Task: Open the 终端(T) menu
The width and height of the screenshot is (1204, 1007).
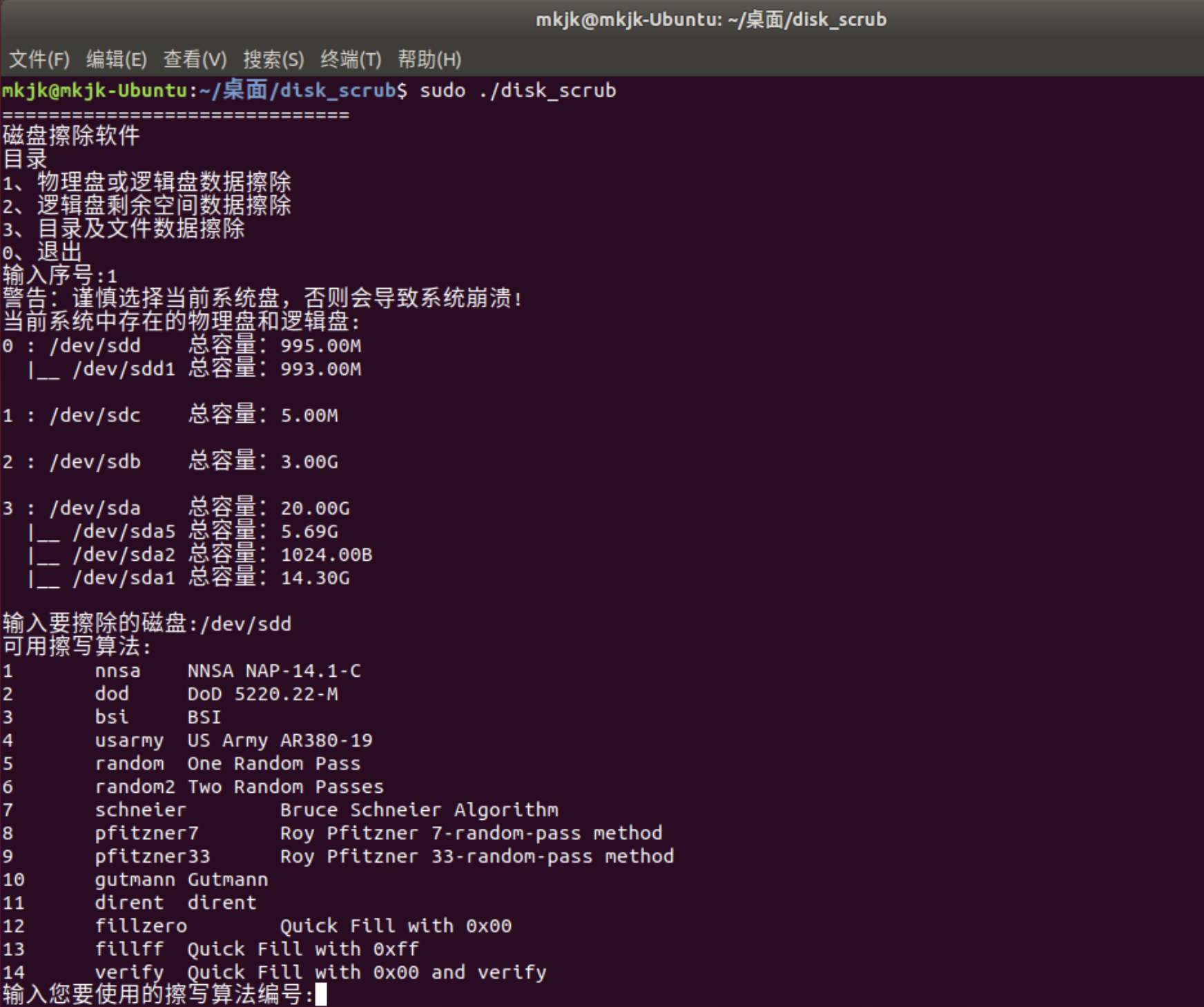Action: [x=351, y=59]
